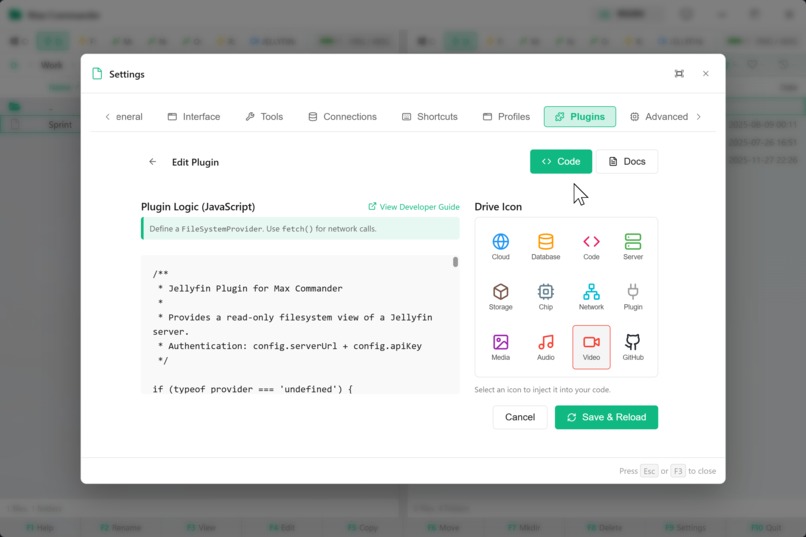Select the Network drive icon
Viewport: 806px width, 537px height.
click(591, 297)
